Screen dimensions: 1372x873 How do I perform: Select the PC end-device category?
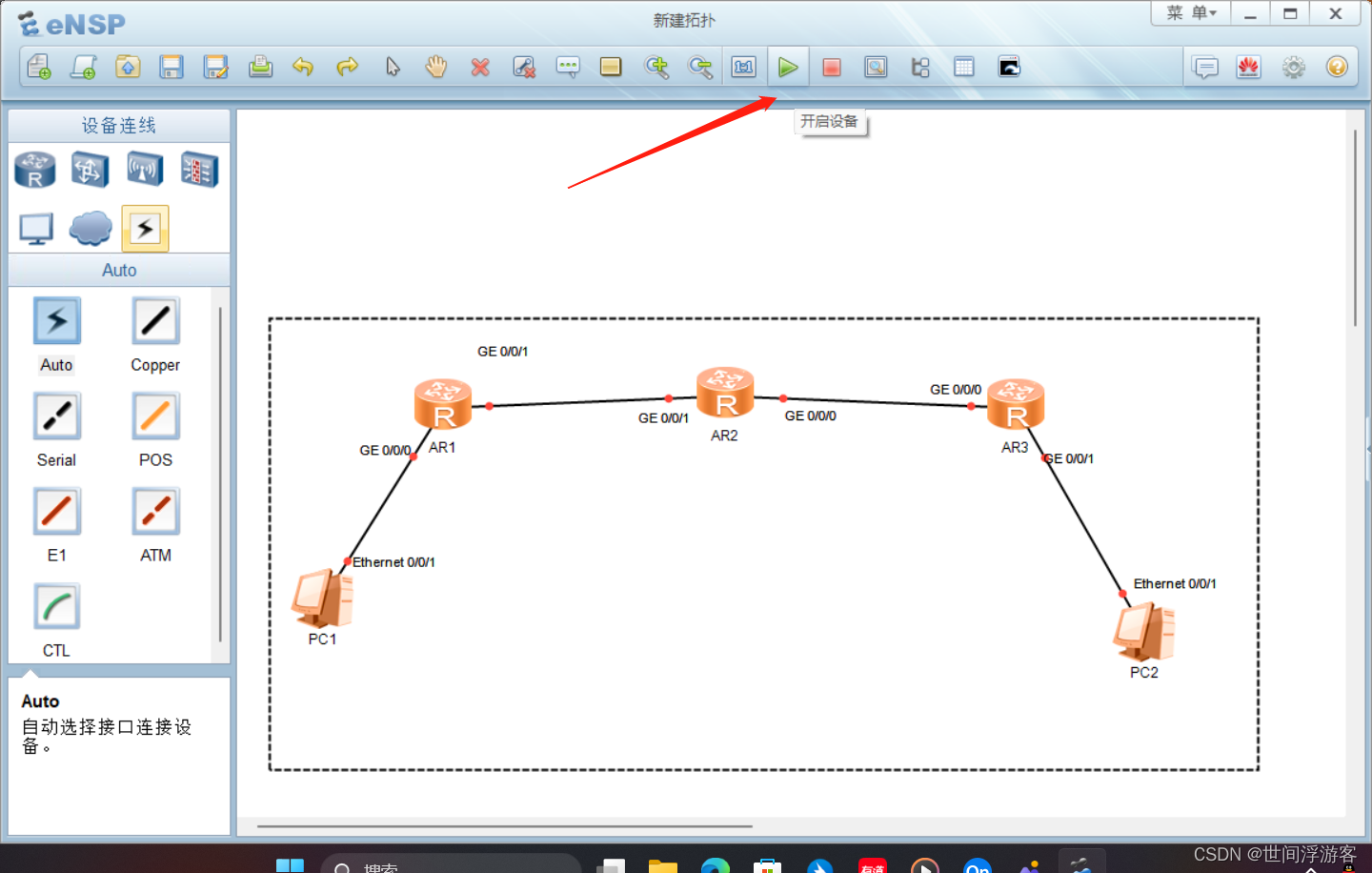[x=36, y=229]
